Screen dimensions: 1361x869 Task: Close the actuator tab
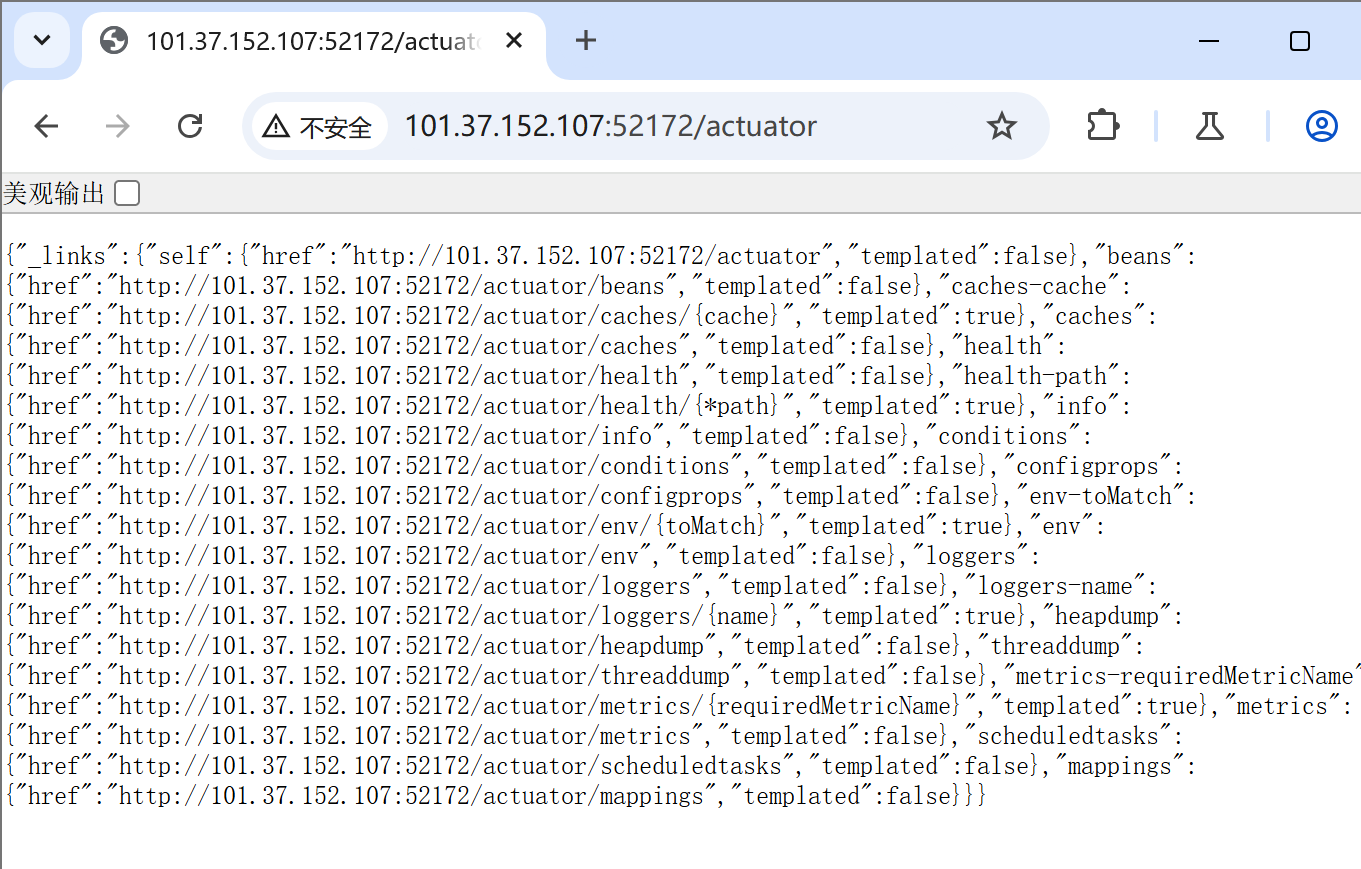[x=513, y=40]
